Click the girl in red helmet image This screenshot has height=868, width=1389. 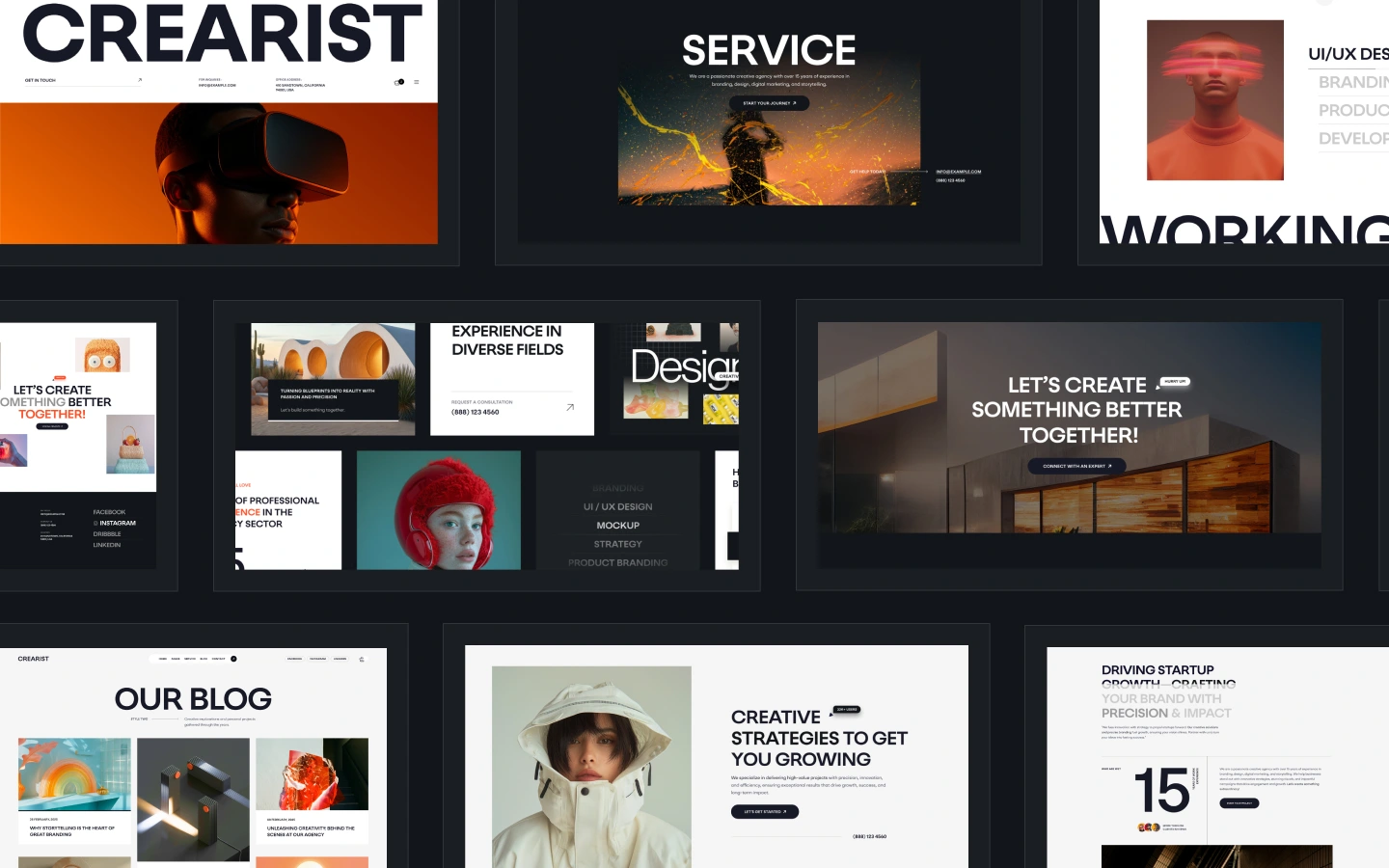[439, 510]
